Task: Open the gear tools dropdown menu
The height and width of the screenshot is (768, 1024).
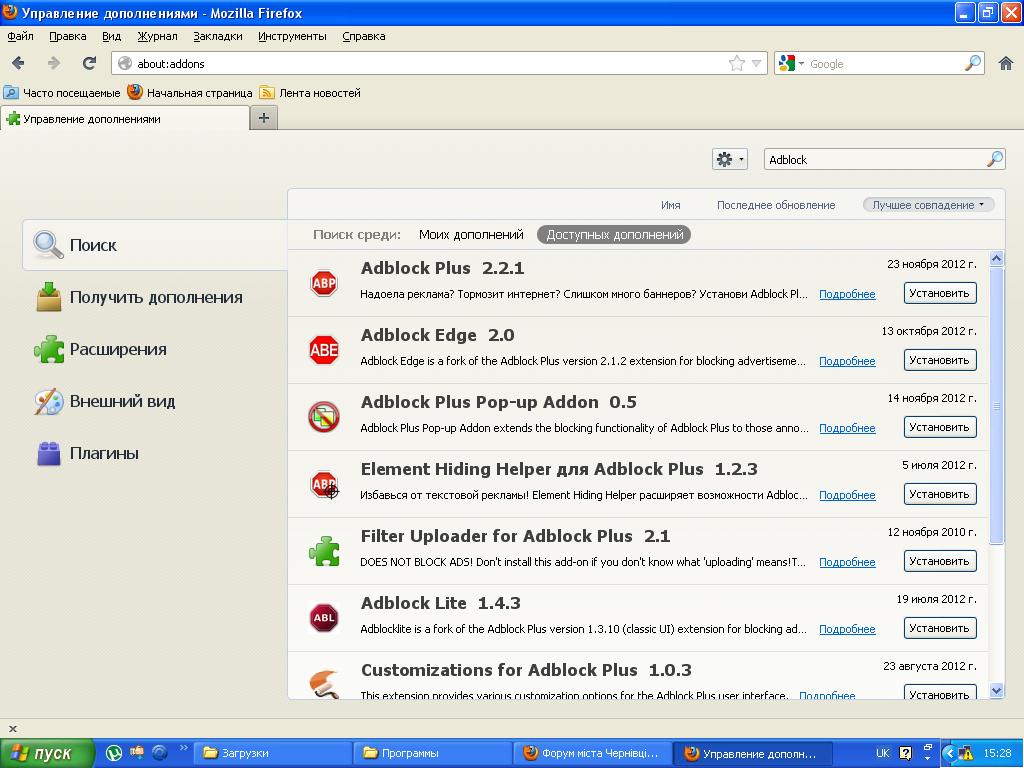Action: [x=729, y=159]
